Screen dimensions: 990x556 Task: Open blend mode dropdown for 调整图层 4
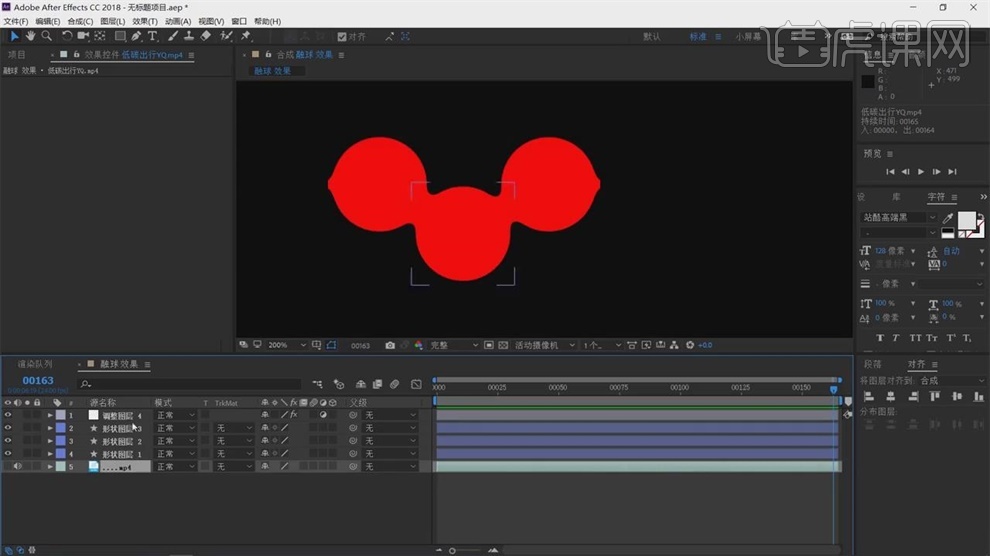(x=175, y=415)
